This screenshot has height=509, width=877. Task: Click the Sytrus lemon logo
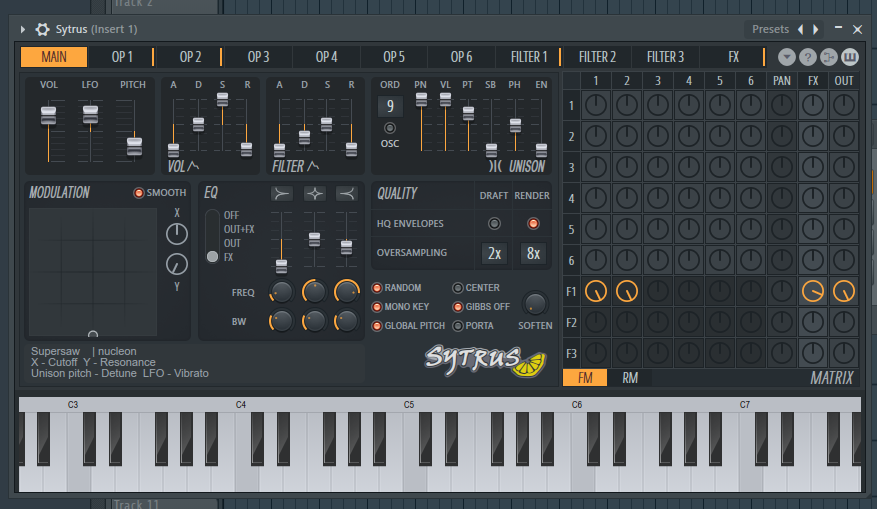click(x=484, y=360)
